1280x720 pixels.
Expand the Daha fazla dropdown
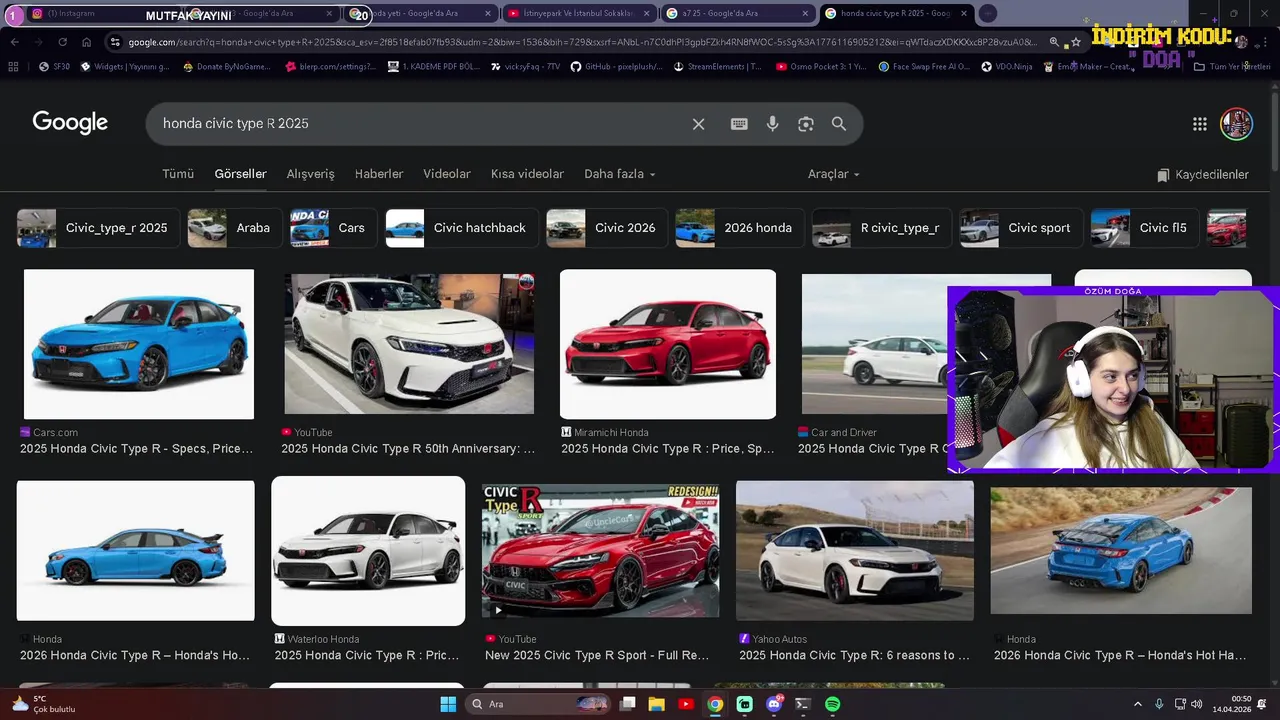[x=620, y=174]
